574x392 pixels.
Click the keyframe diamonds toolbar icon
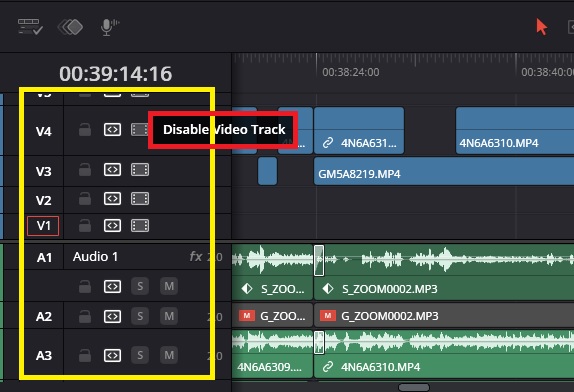tap(70, 27)
